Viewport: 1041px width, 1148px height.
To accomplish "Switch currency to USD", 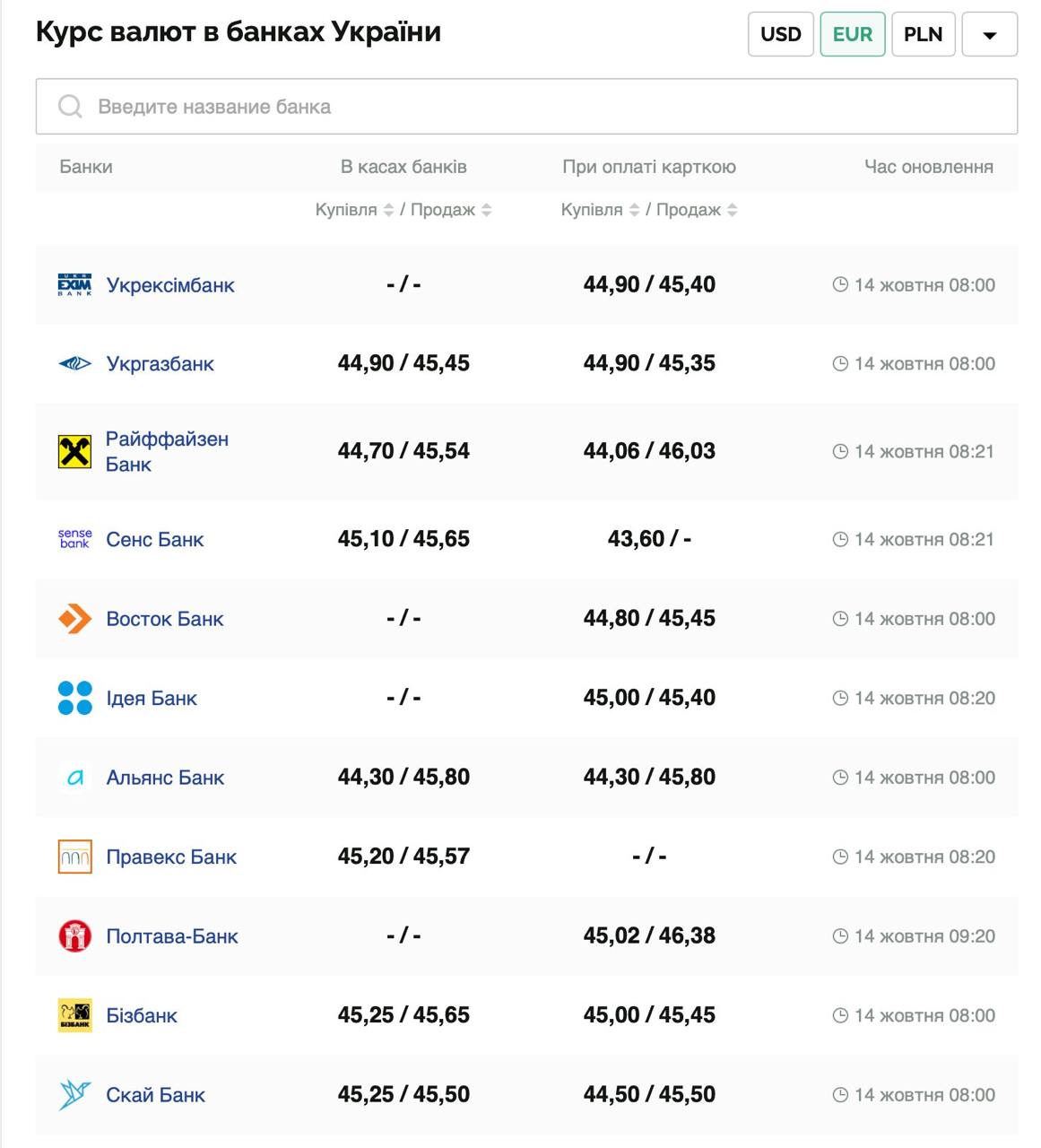I will pyautogui.click(x=780, y=34).
